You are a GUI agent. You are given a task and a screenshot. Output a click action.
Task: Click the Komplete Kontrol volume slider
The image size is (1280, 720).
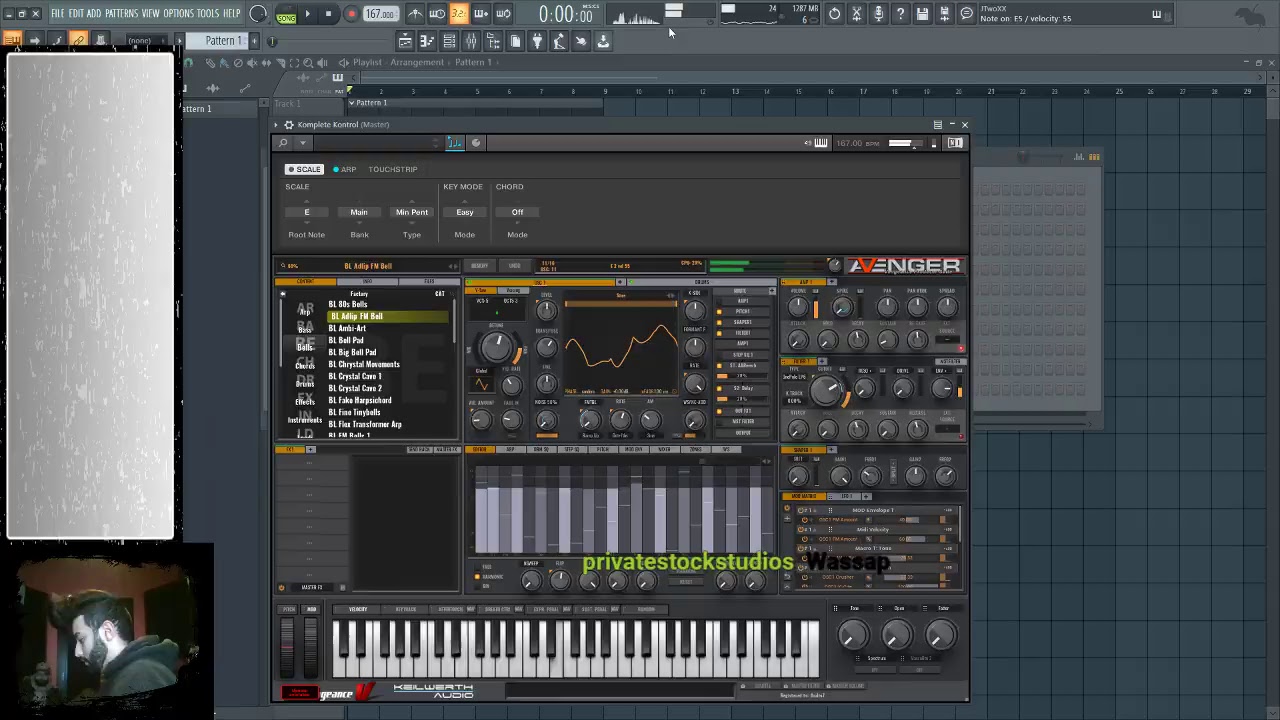pos(905,143)
